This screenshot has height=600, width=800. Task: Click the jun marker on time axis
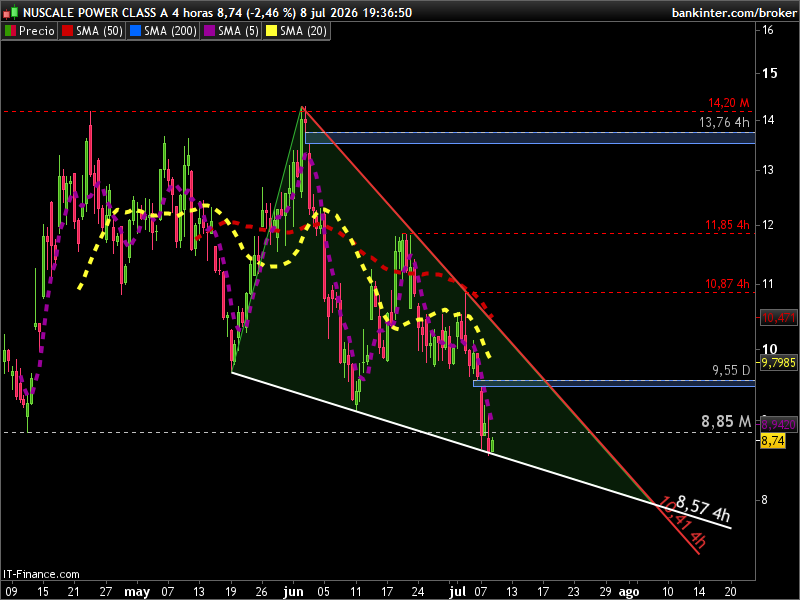coord(293,592)
